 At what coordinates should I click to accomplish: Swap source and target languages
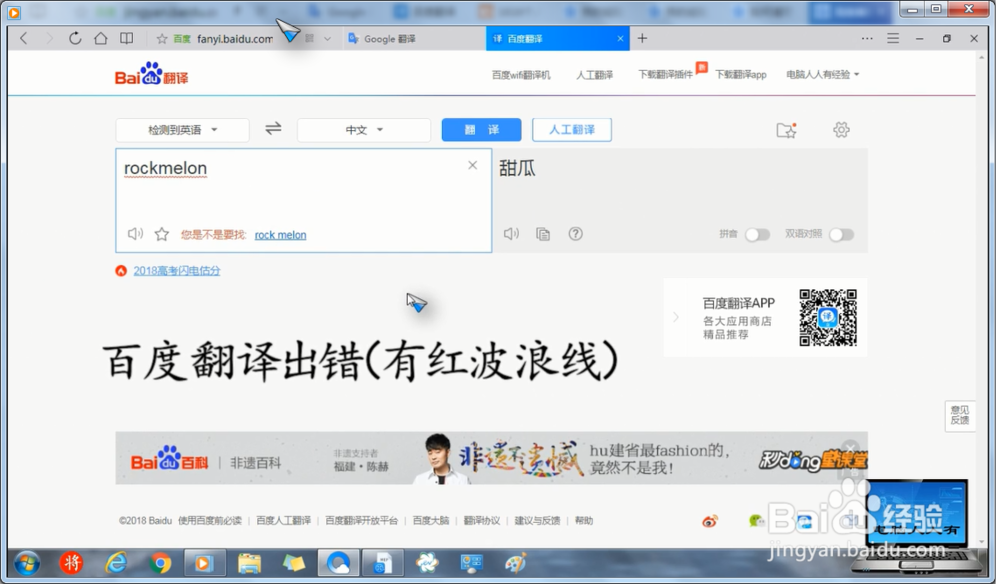[x=273, y=129]
